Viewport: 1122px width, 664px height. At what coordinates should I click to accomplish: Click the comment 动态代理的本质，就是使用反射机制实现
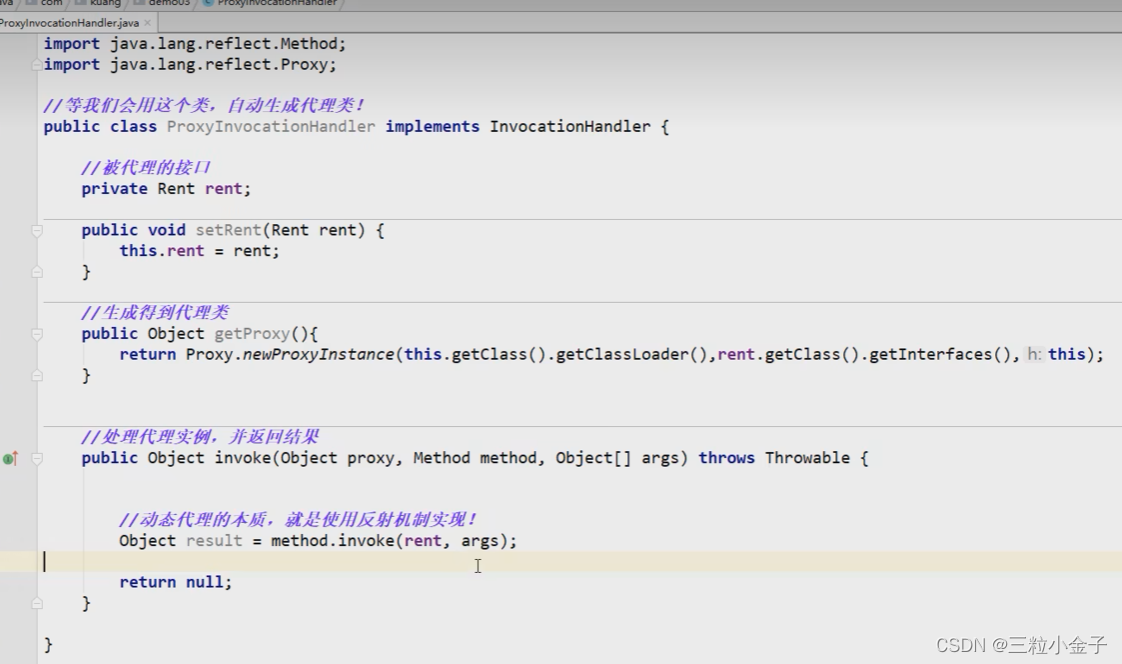coord(298,520)
